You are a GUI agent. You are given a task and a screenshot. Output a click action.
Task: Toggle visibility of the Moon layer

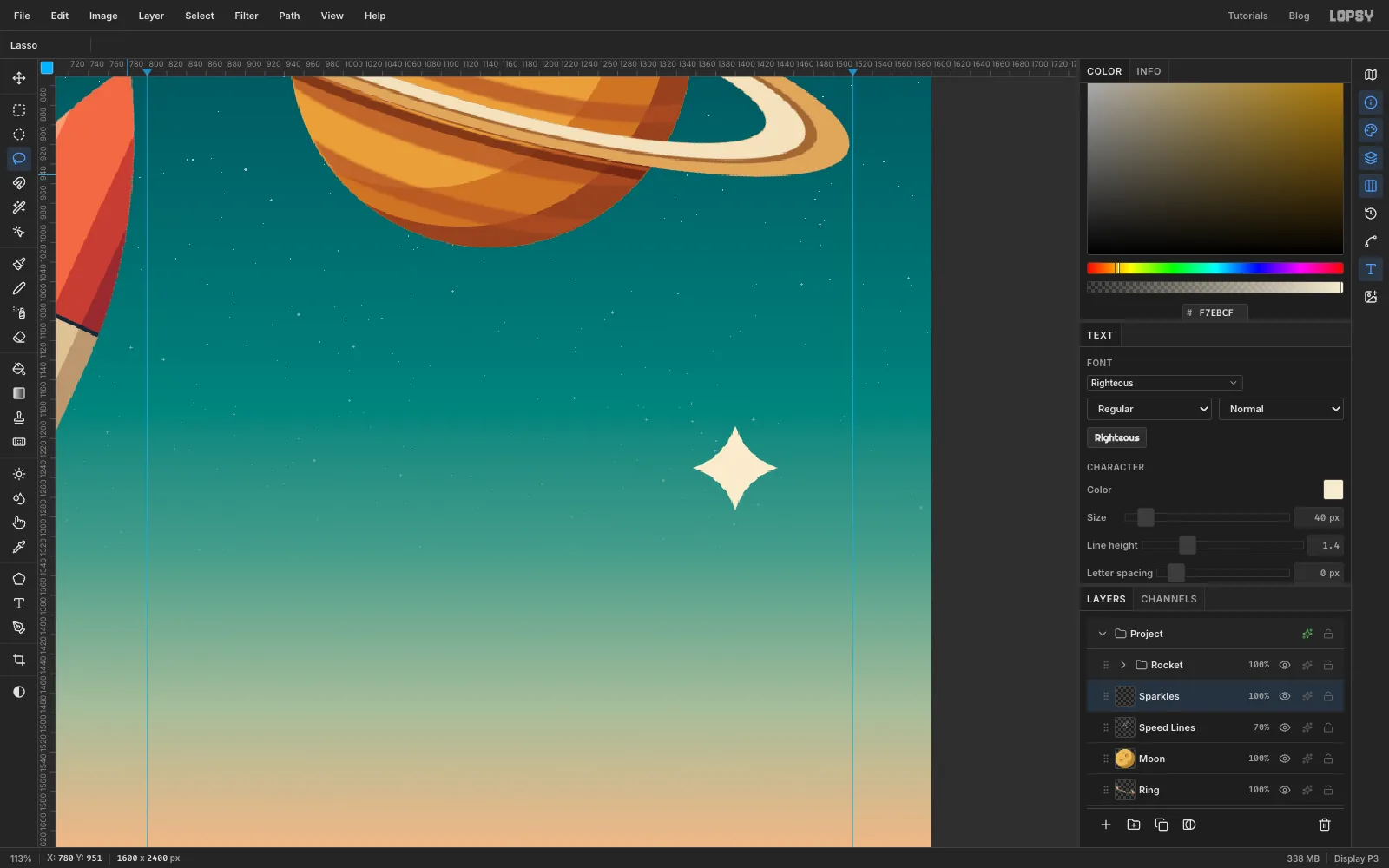(x=1285, y=759)
